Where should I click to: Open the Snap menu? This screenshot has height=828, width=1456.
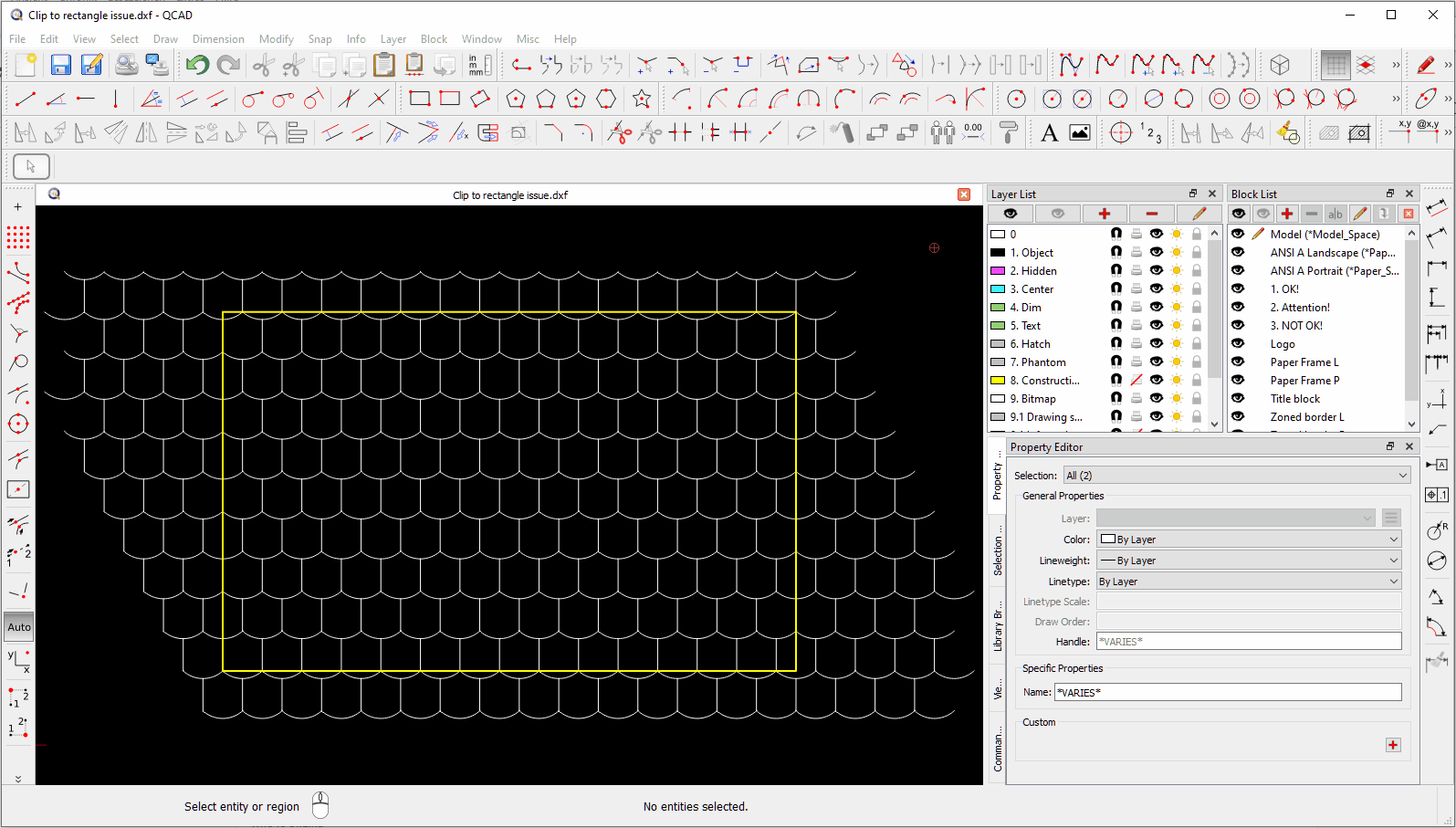[x=319, y=39]
